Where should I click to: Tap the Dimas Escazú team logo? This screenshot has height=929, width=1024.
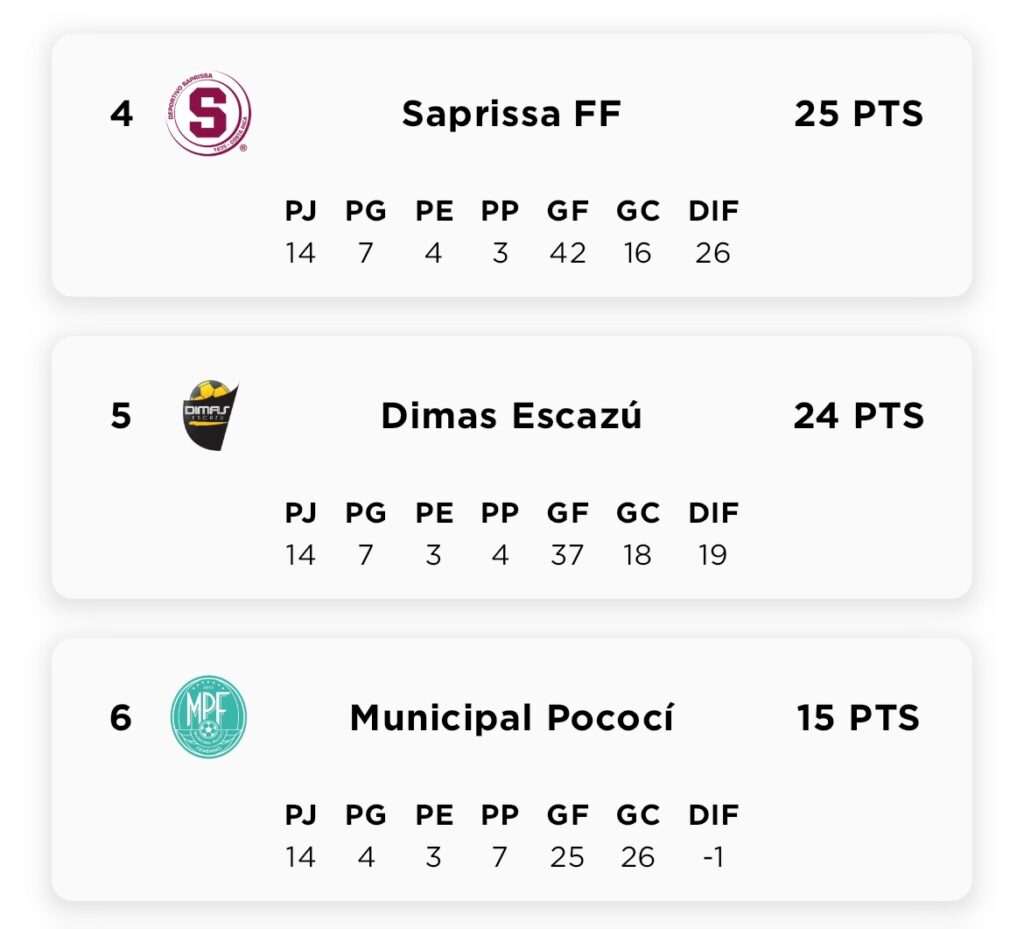[x=210, y=415]
